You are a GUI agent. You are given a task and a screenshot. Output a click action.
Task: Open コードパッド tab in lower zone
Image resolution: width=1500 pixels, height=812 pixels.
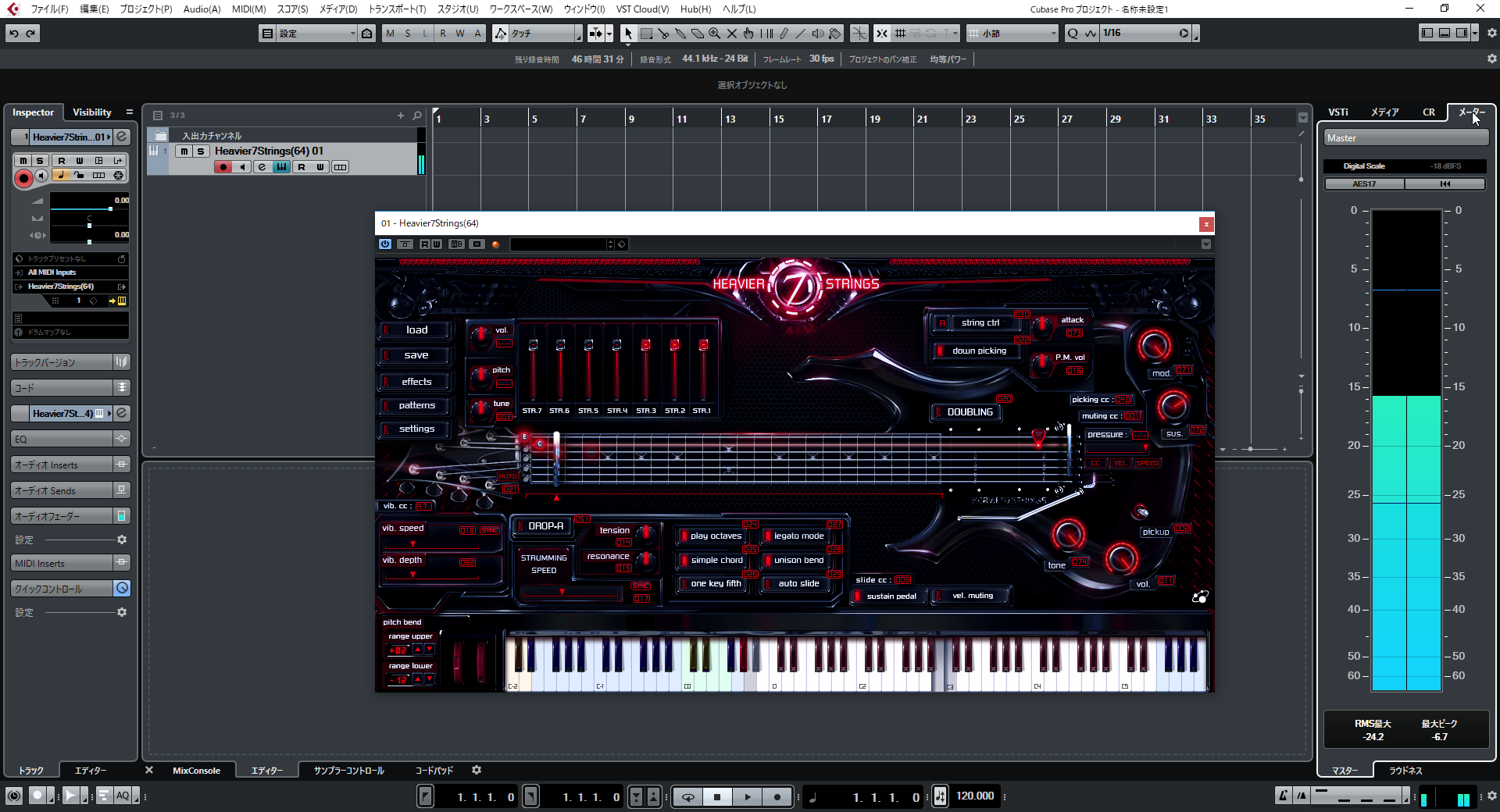click(434, 771)
